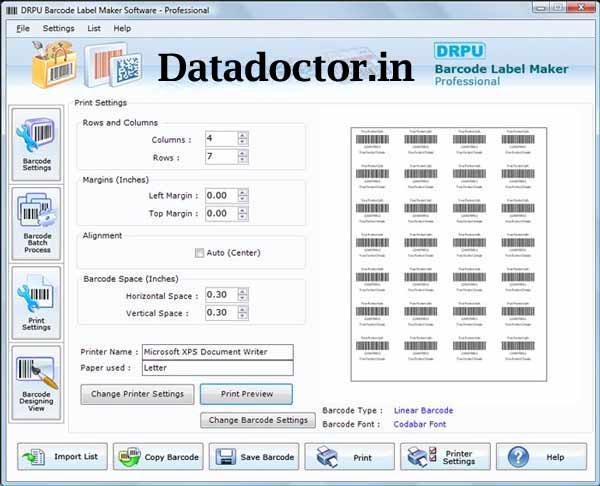Image resolution: width=600 pixels, height=486 pixels.
Task: Decrease the Left Margin with down arrow
Action: click(243, 199)
